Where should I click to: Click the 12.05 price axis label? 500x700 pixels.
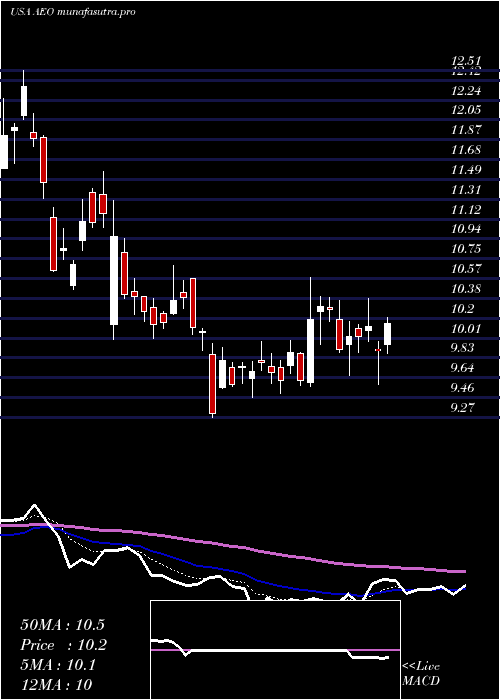[x=466, y=110]
